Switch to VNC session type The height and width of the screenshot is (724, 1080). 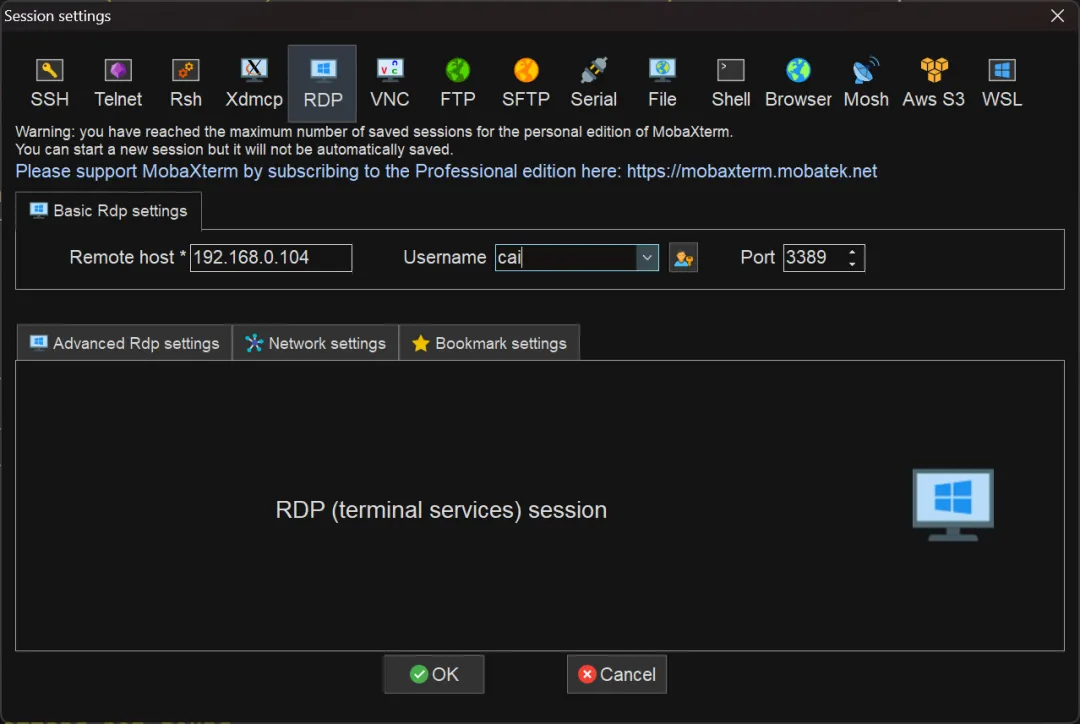pyautogui.click(x=390, y=83)
